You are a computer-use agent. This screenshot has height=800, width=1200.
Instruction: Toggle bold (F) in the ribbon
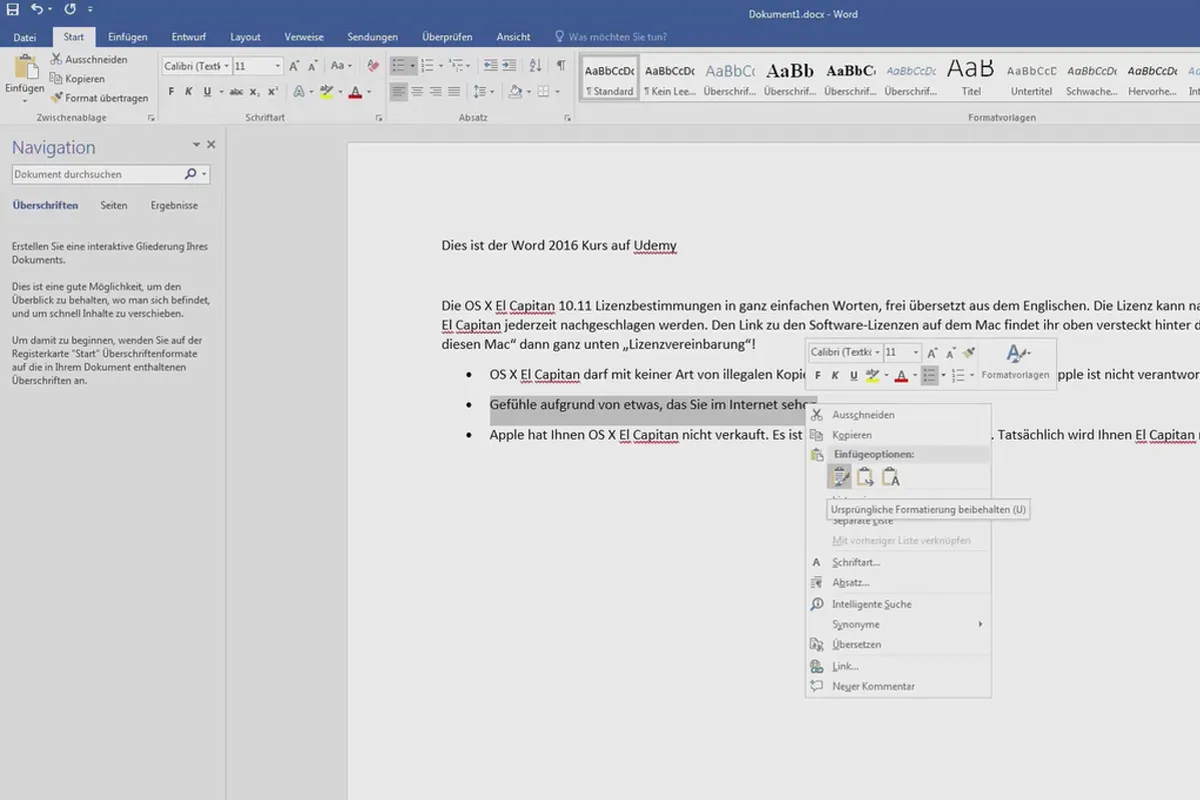[x=171, y=92]
